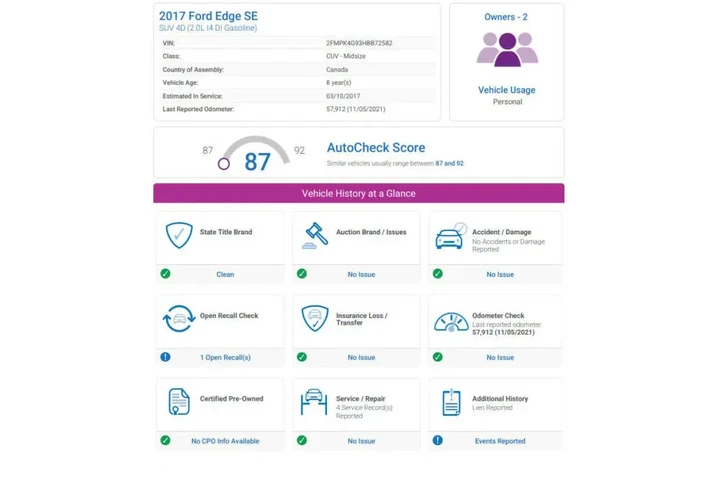Click blue alert icon beside Events Reported
The height and width of the screenshot is (480, 720).
(x=438, y=440)
